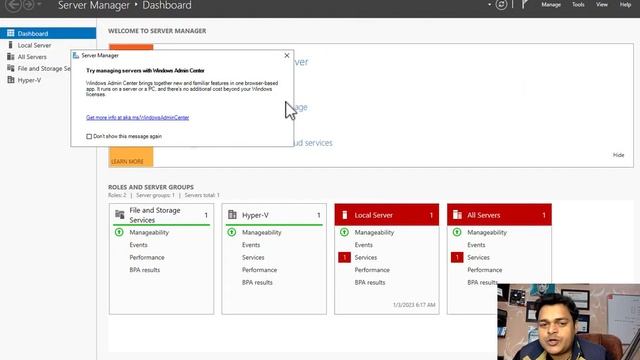Open the View menu
The image size is (640, 360).
(x=602, y=5)
